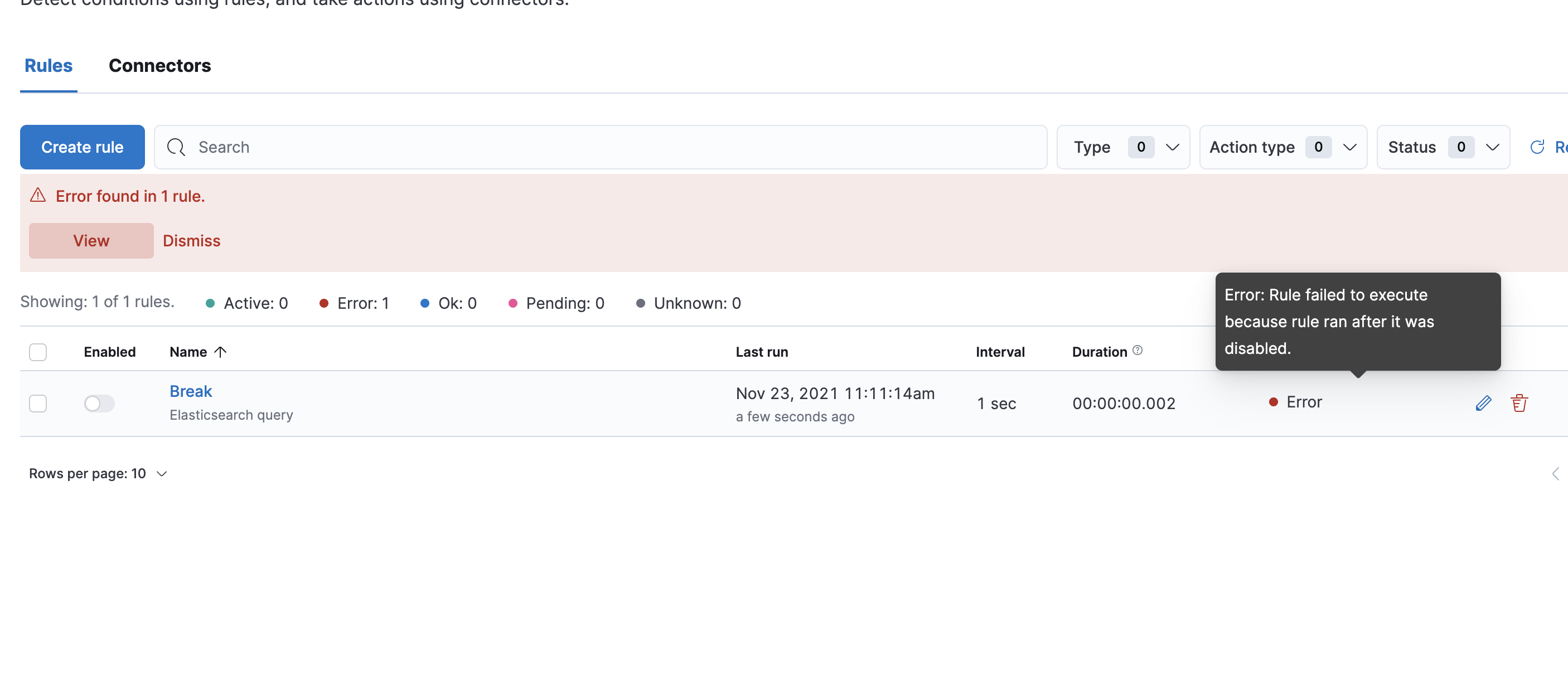Select the Break rule row checkbox
1568x680 pixels.
pos(38,403)
